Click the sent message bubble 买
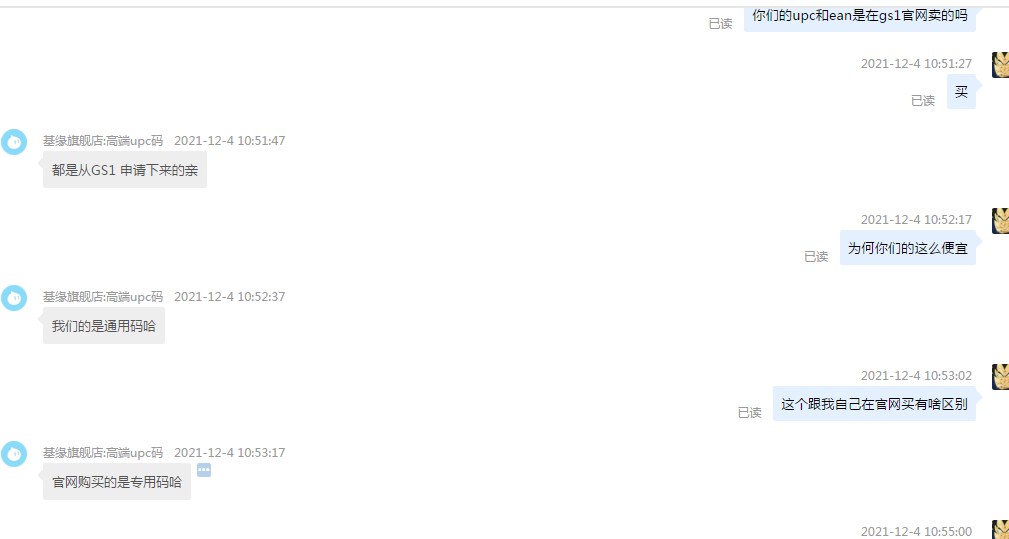The width and height of the screenshot is (1009, 539). click(961, 92)
